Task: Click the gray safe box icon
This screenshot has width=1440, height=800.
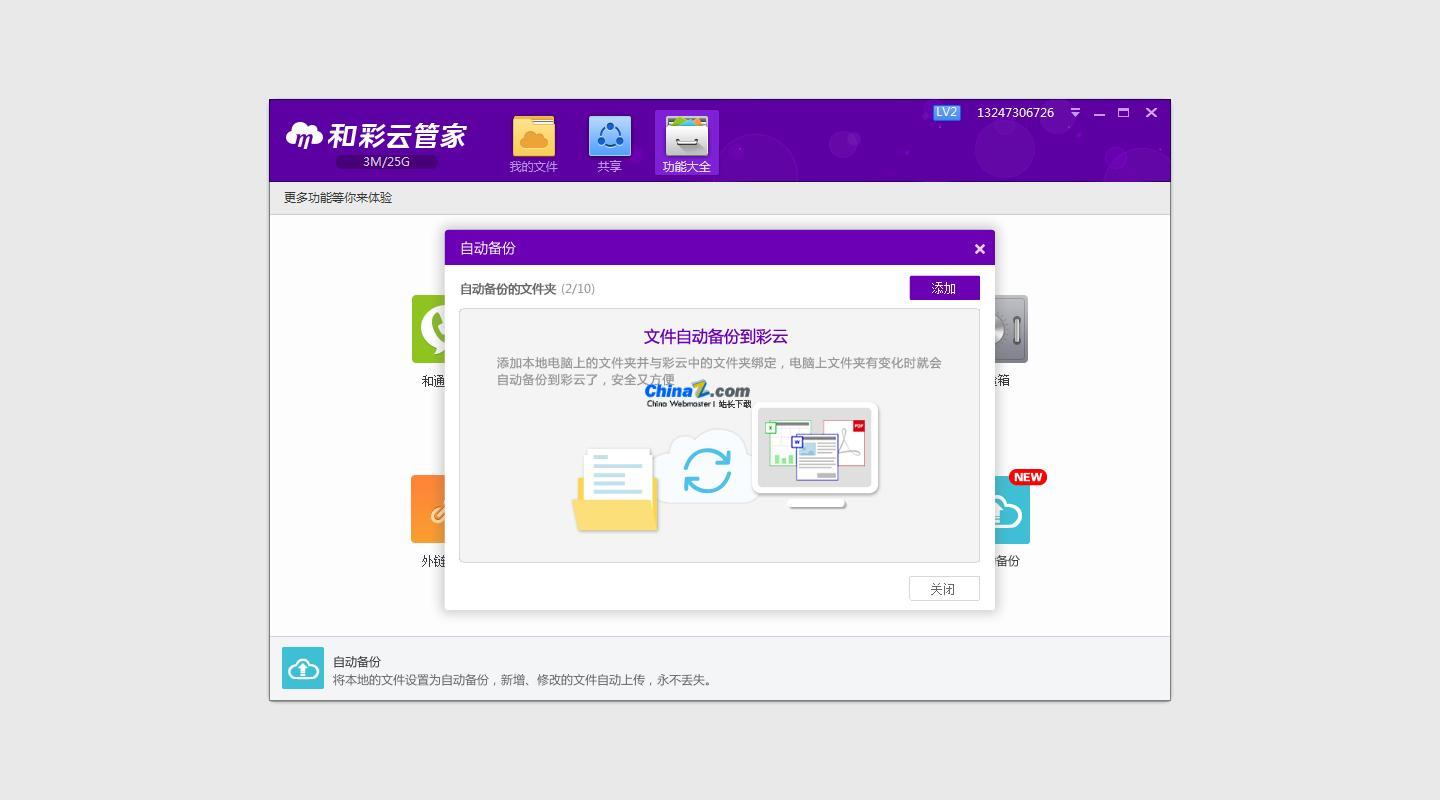Action: 1011,329
